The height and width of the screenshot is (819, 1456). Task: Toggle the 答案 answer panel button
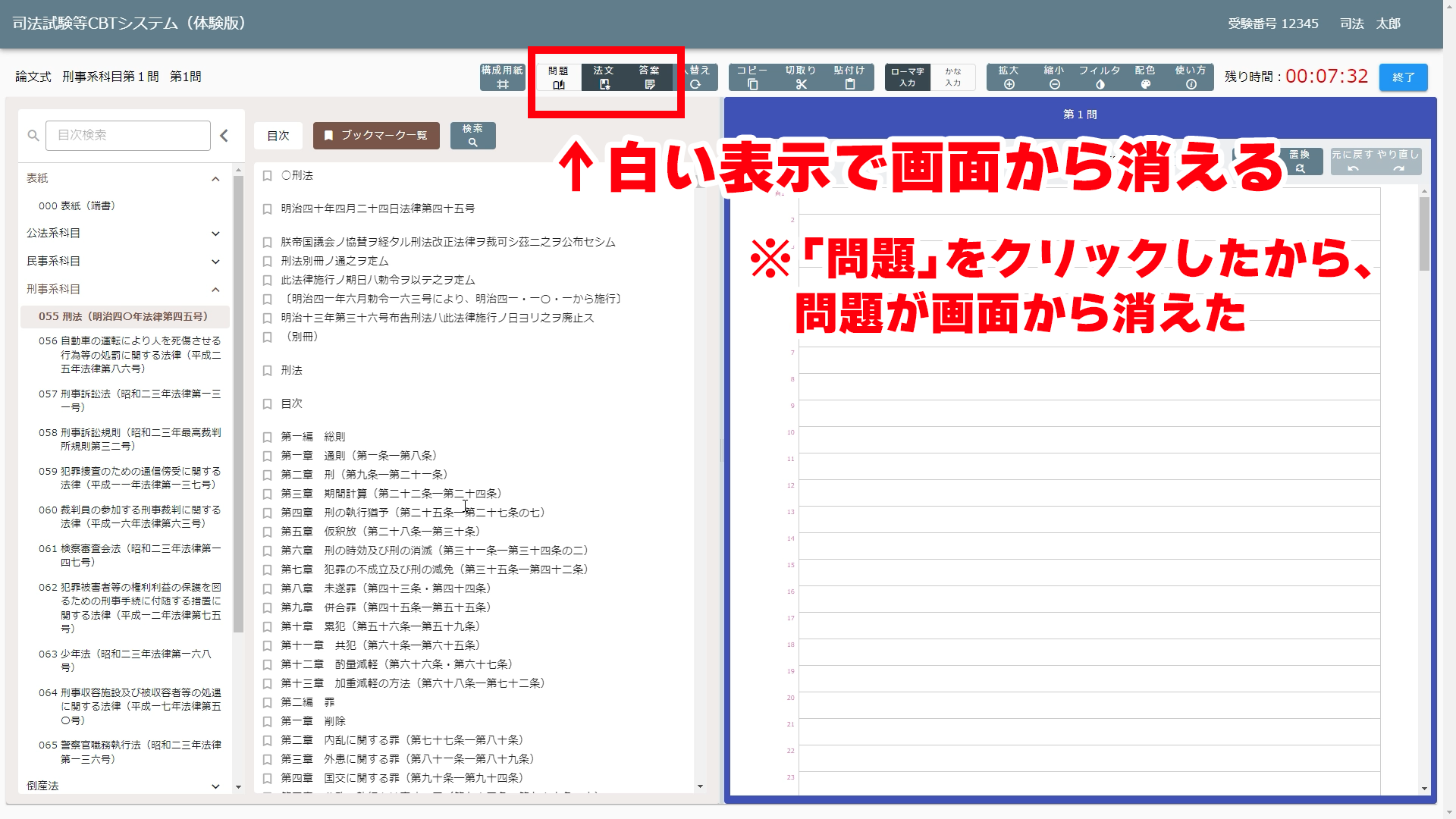click(x=650, y=77)
